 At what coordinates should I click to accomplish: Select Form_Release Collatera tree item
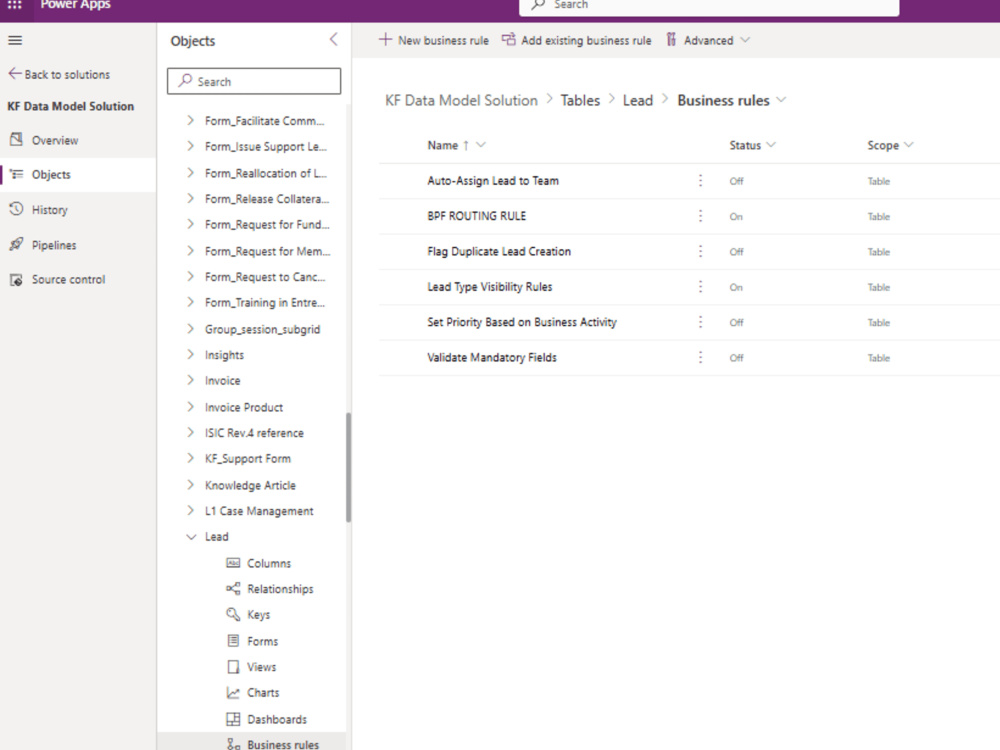coord(267,199)
